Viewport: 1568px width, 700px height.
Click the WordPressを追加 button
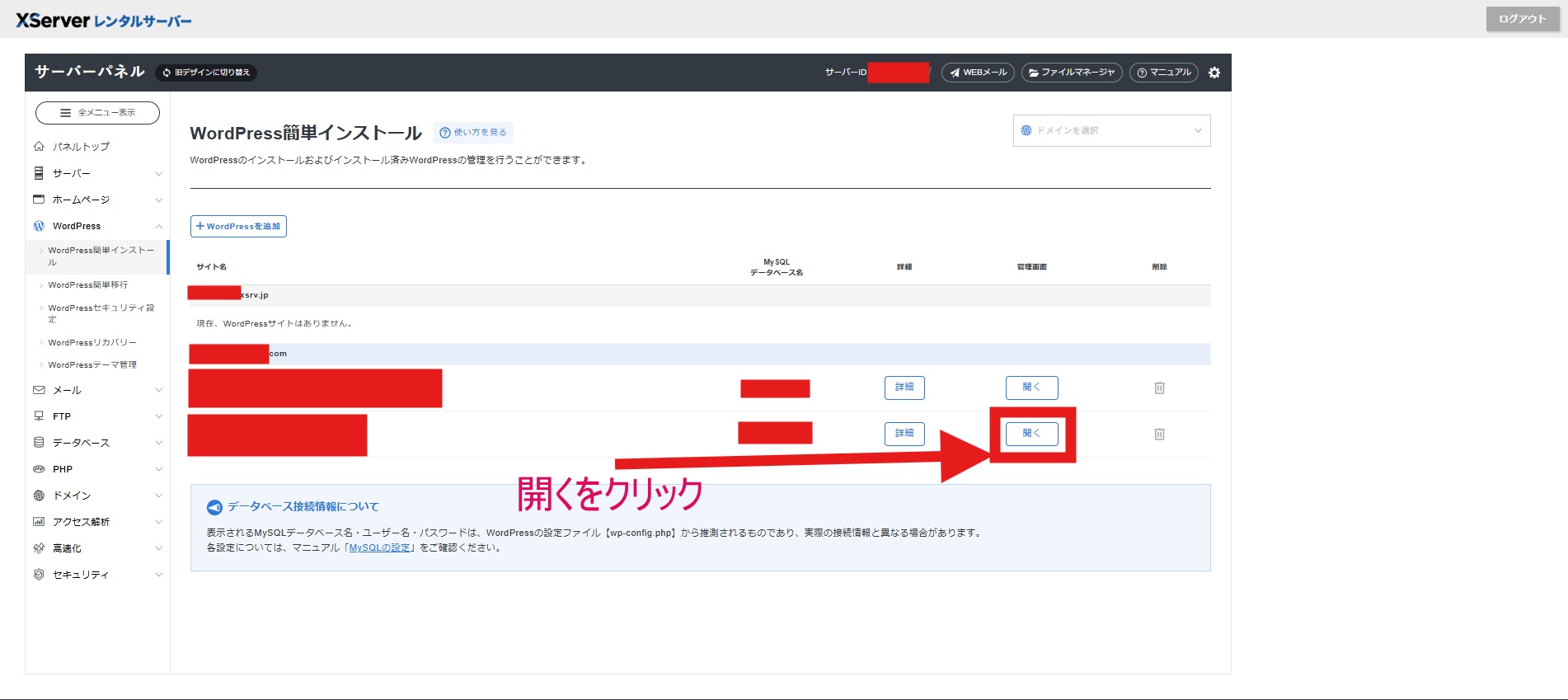click(238, 227)
